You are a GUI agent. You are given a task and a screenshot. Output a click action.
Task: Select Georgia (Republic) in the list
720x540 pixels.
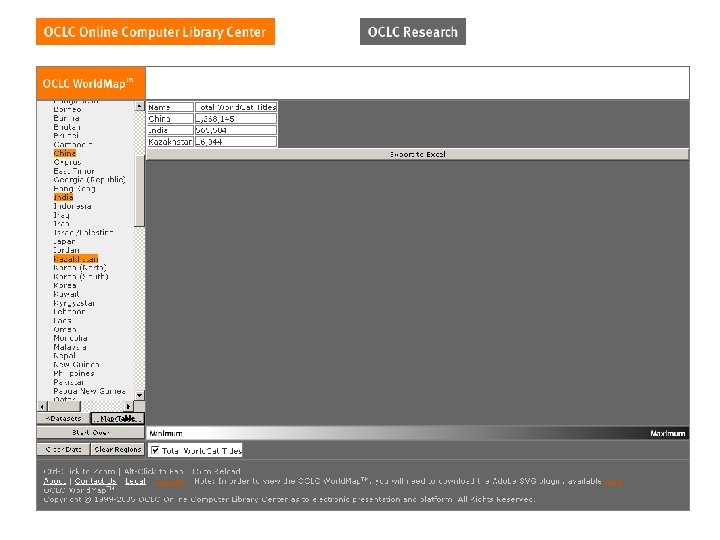90,180
